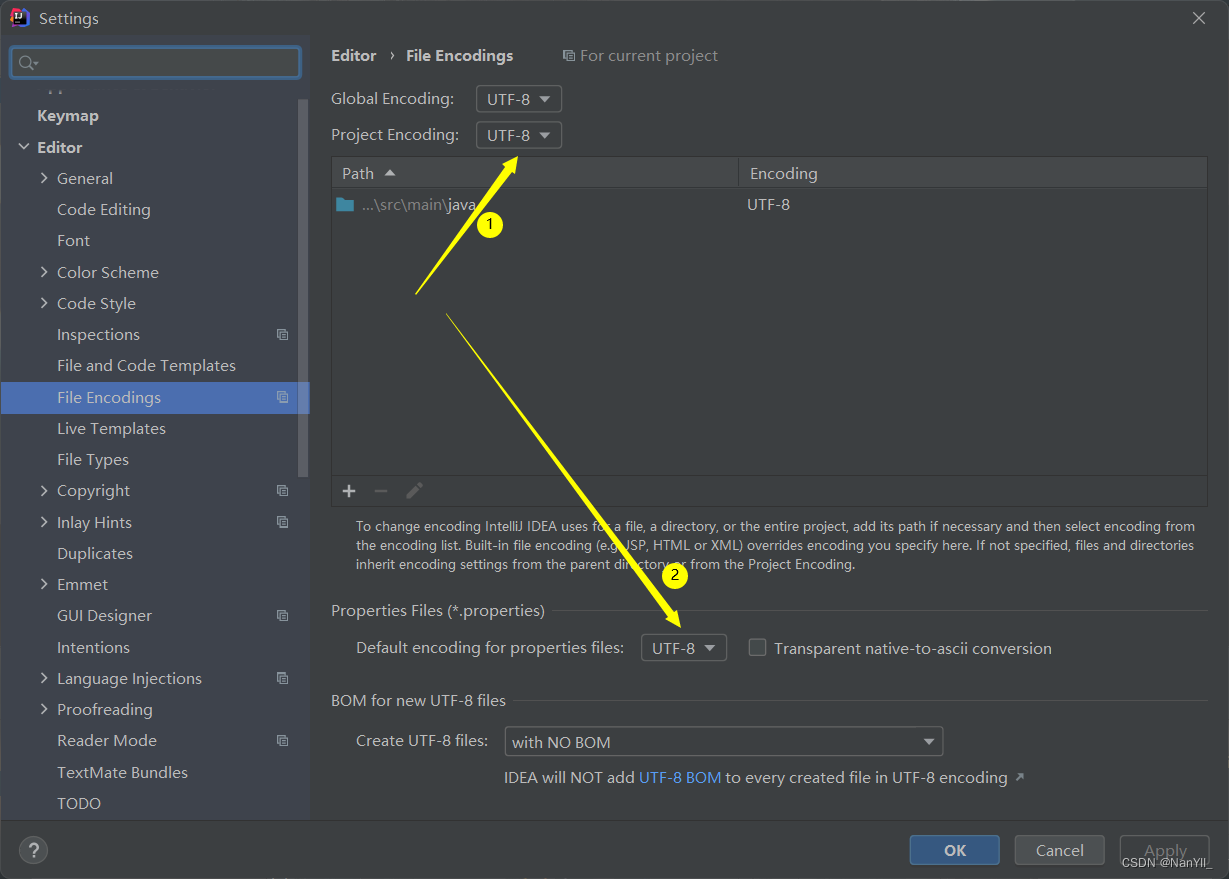Select Intentions settings page

pyautogui.click(x=93, y=647)
